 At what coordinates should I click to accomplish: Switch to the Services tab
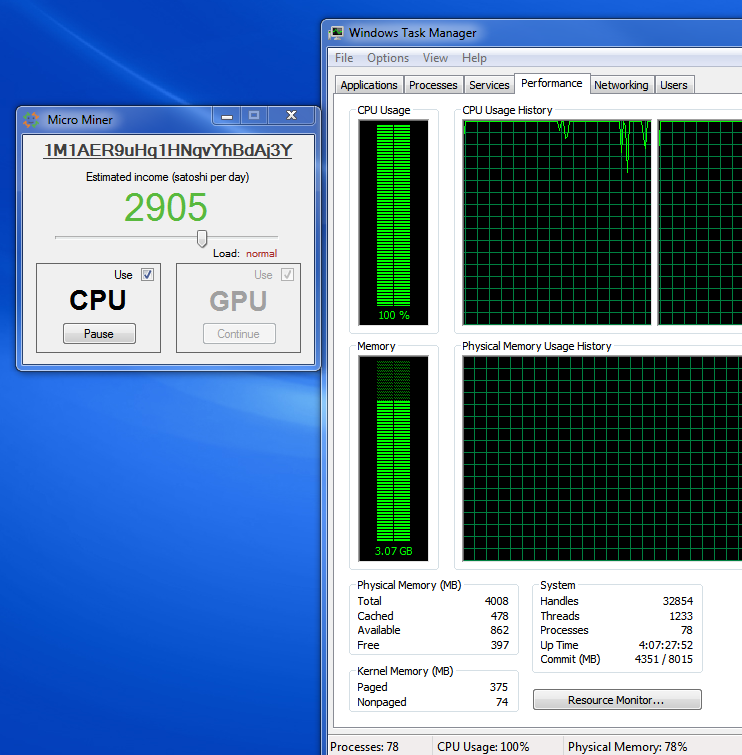tap(489, 85)
